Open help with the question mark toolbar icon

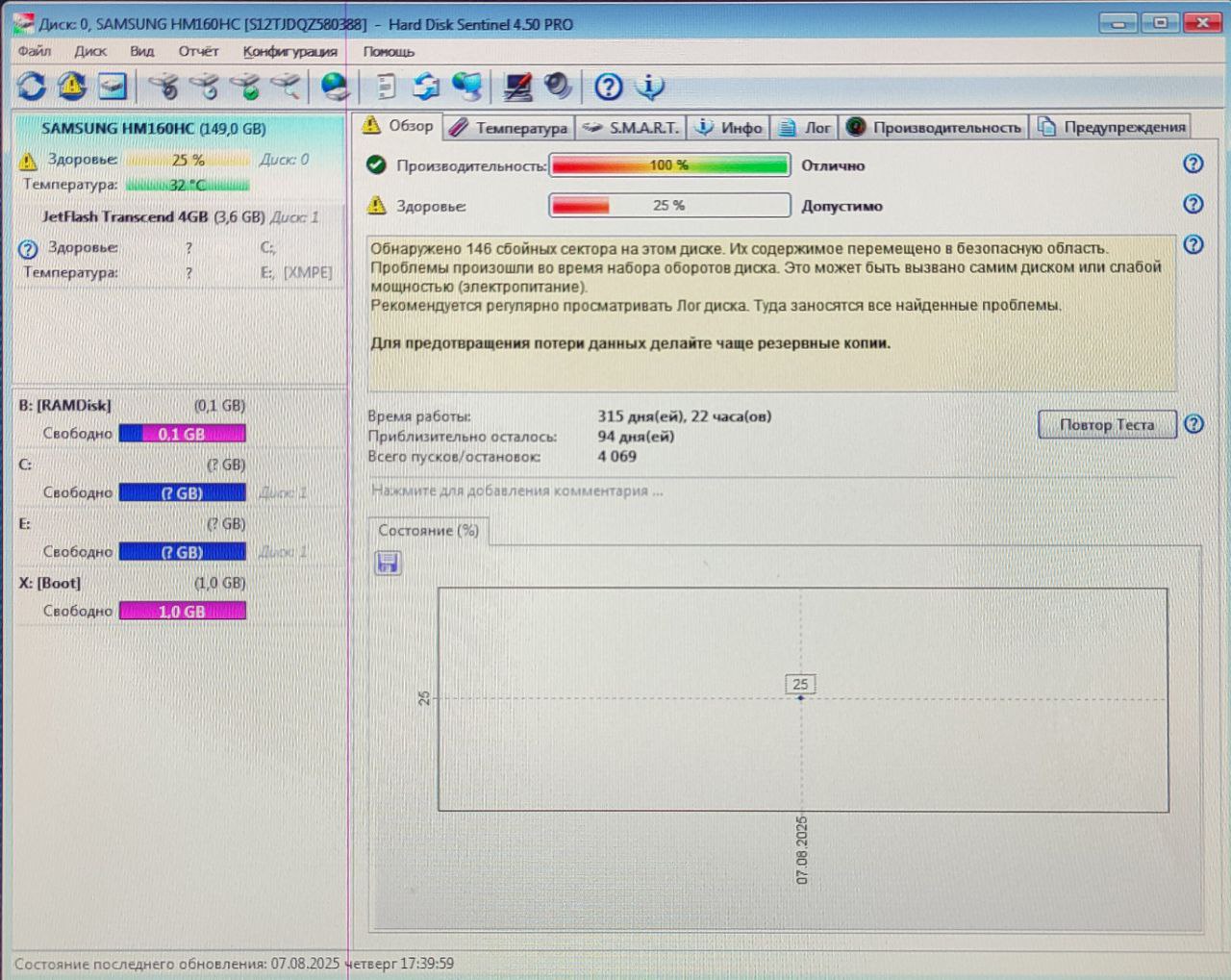pos(608,87)
